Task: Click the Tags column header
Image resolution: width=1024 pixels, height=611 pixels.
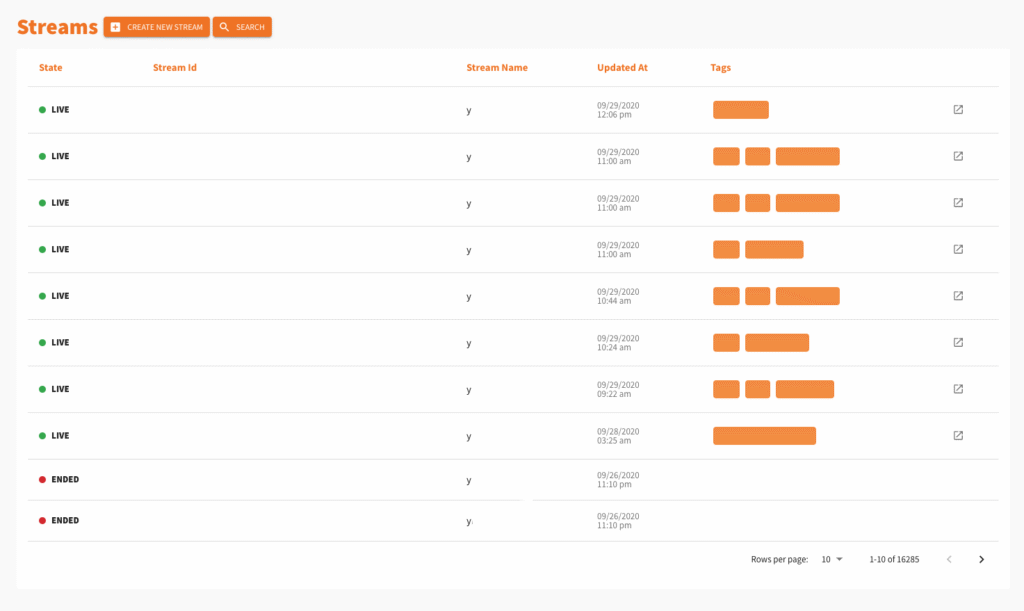Action: click(720, 68)
